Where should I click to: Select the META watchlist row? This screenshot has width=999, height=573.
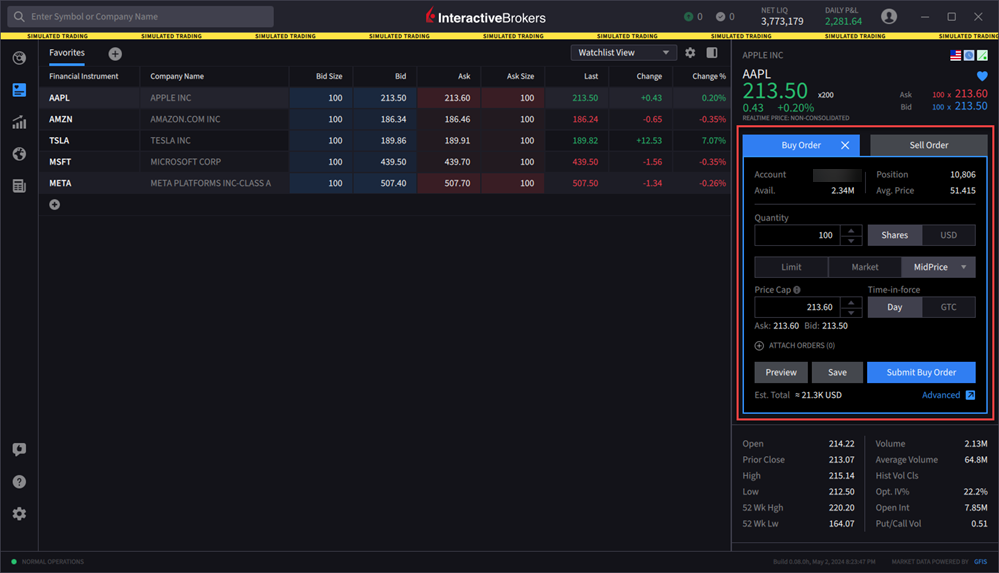[x=385, y=183]
